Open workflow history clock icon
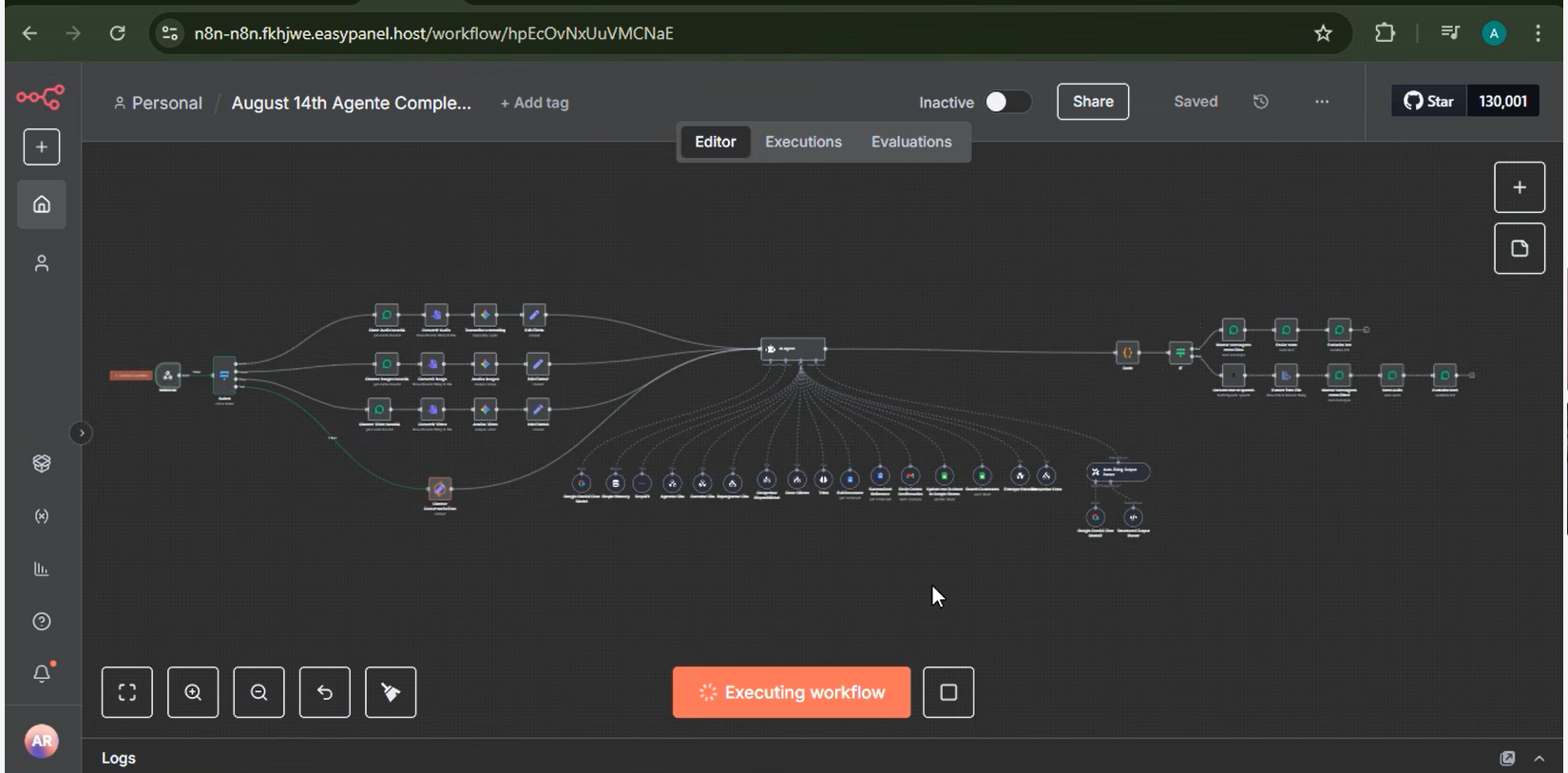1568x773 pixels. (x=1261, y=102)
